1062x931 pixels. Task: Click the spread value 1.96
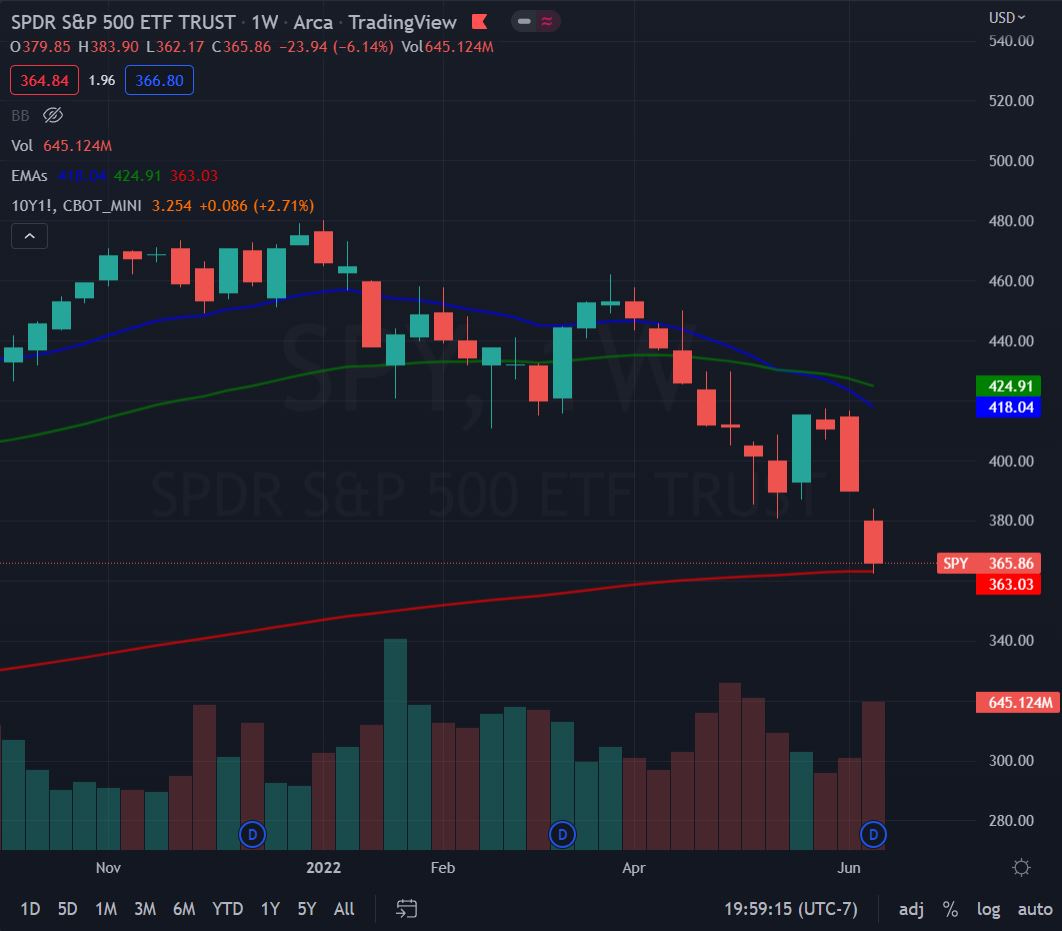[x=102, y=81]
